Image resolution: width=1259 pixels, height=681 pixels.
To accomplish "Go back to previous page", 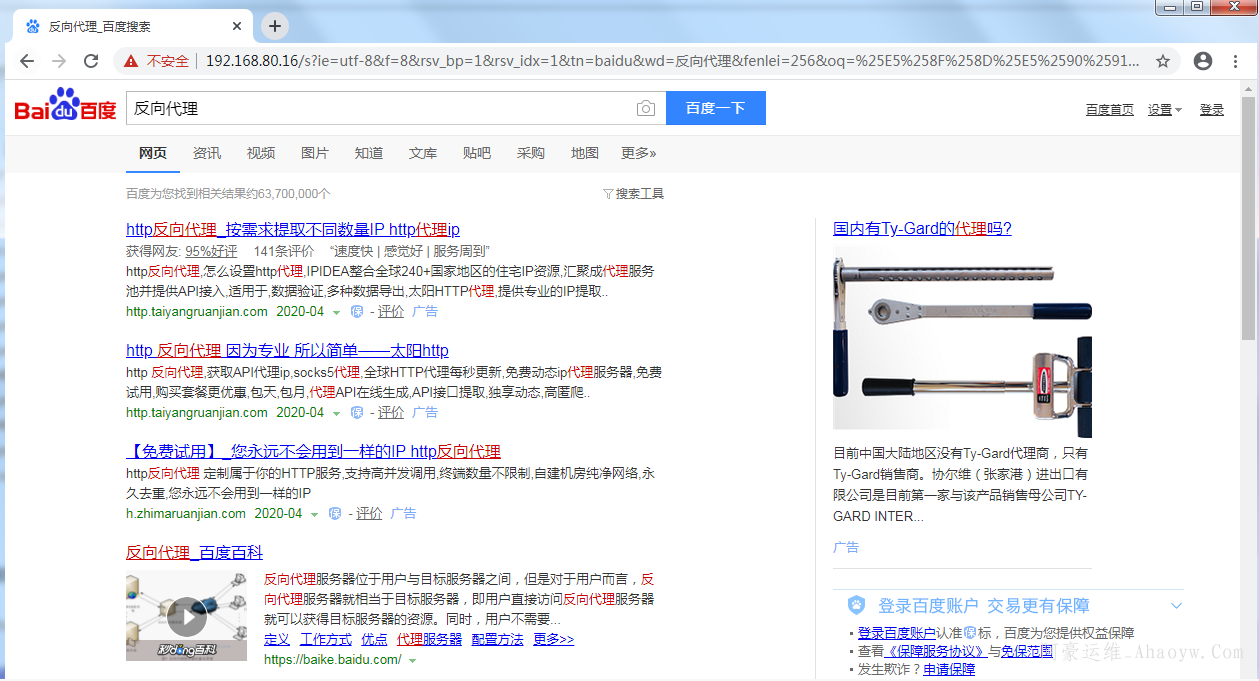I will click(27, 61).
